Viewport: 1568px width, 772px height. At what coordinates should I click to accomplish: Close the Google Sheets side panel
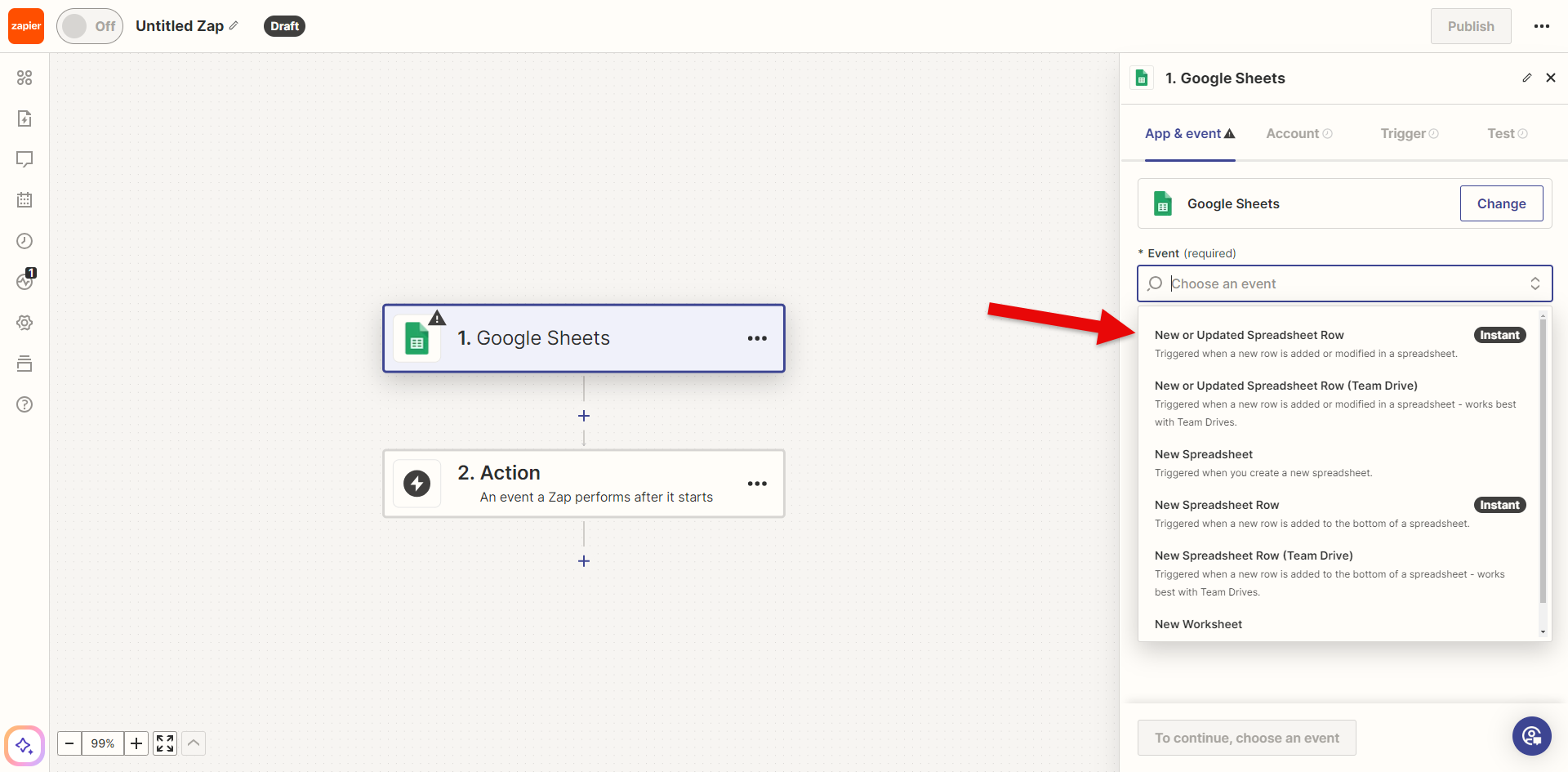[1551, 78]
